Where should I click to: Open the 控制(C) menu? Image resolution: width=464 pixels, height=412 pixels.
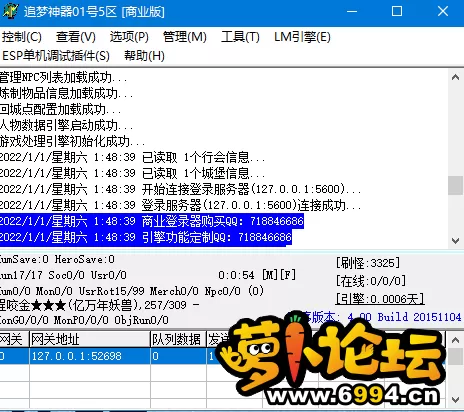click(22, 37)
